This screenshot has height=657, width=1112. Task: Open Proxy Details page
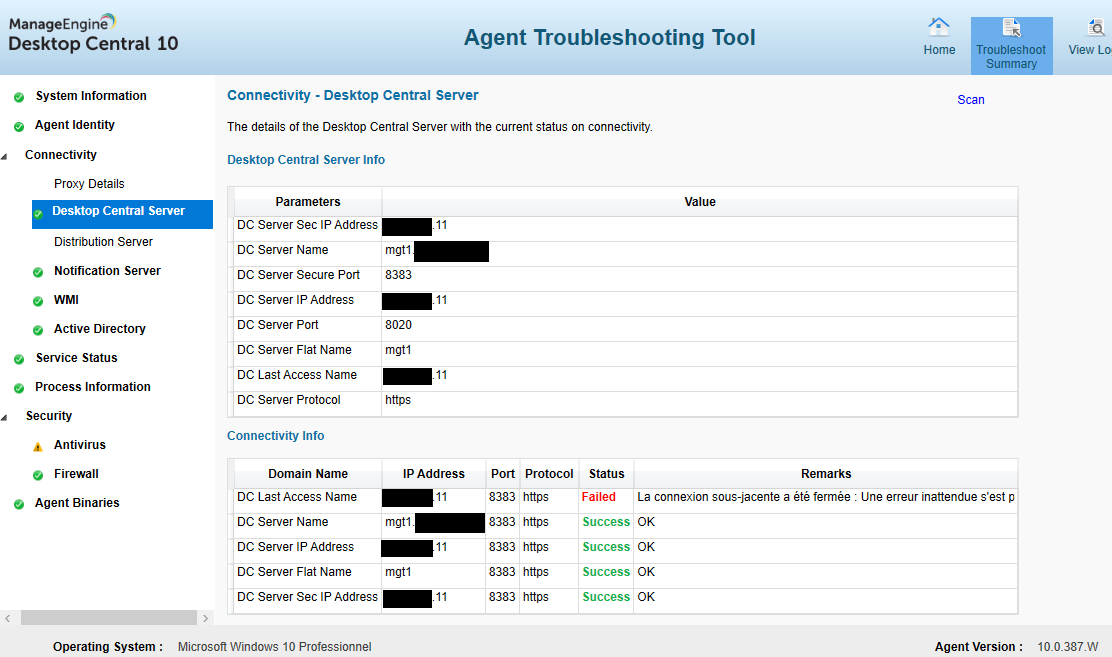89,184
